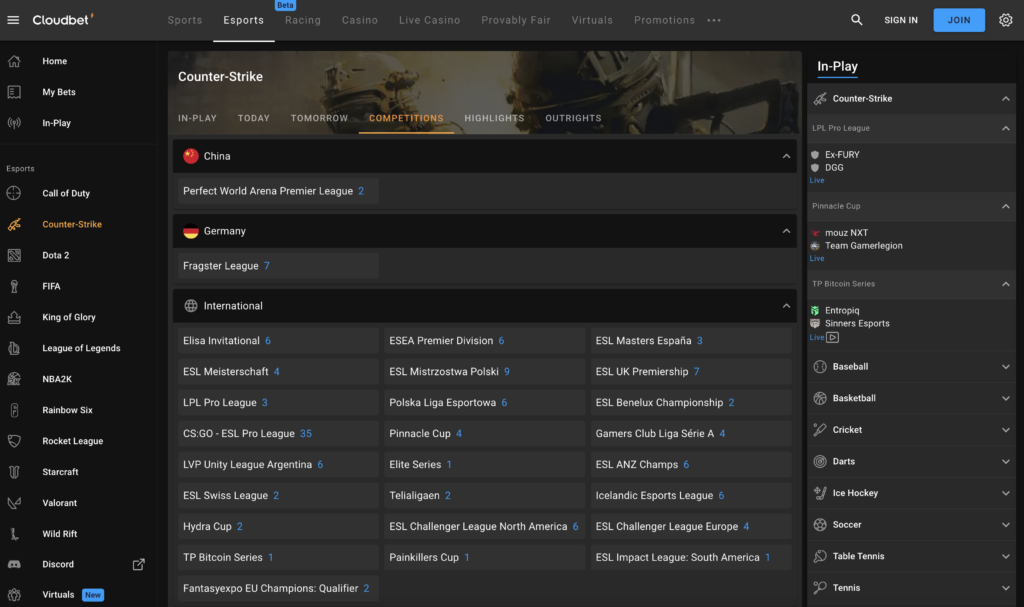Screen dimensions: 1024x607
Task: Click the Counter-Strike rifle icon in sidebar
Action: (x=14, y=224)
